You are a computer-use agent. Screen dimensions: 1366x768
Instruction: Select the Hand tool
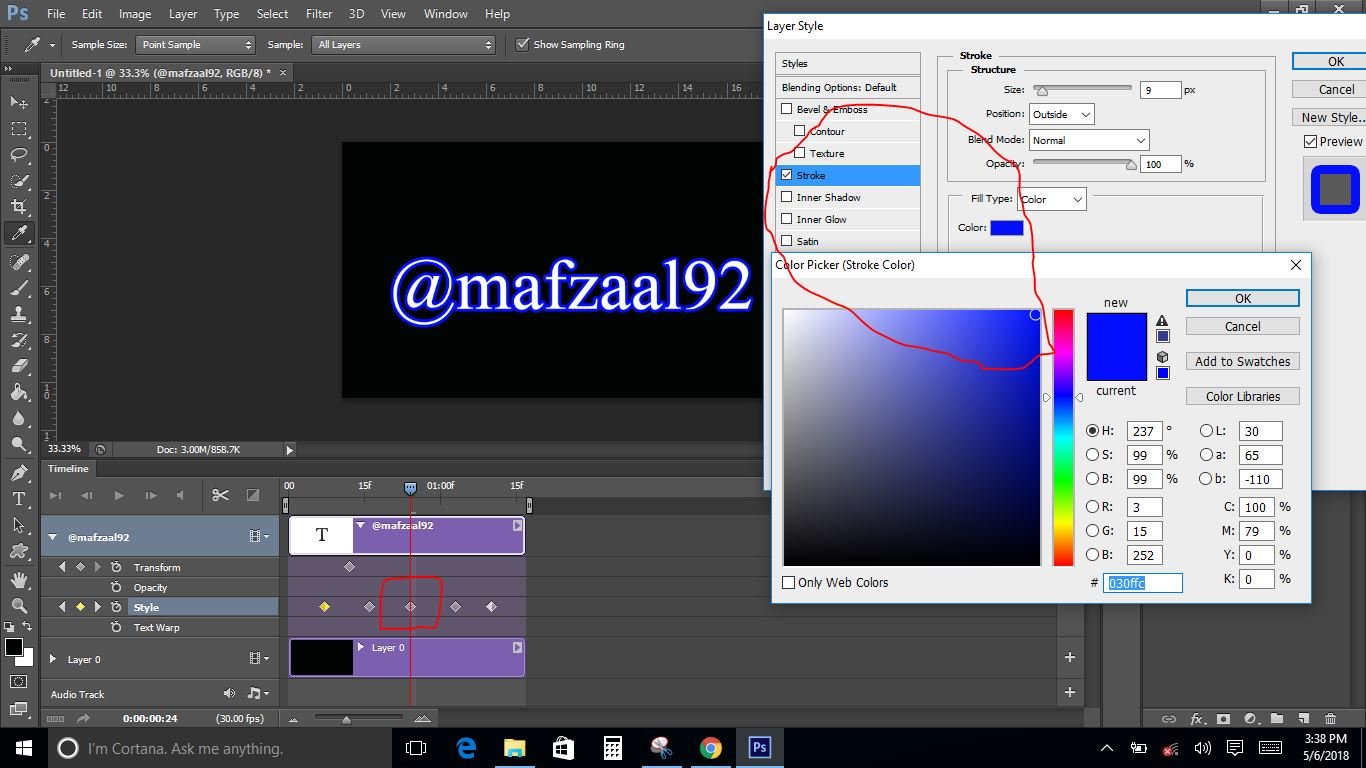pyautogui.click(x=19, y=580)
